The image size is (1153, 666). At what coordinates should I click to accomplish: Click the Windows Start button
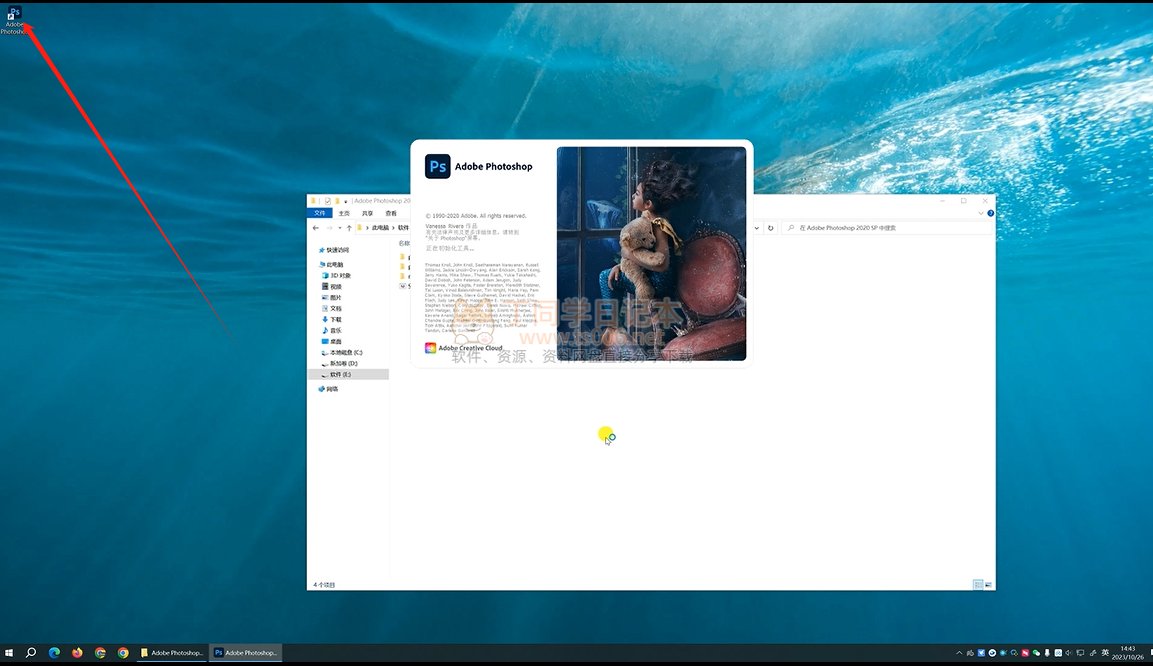[9, 653]
